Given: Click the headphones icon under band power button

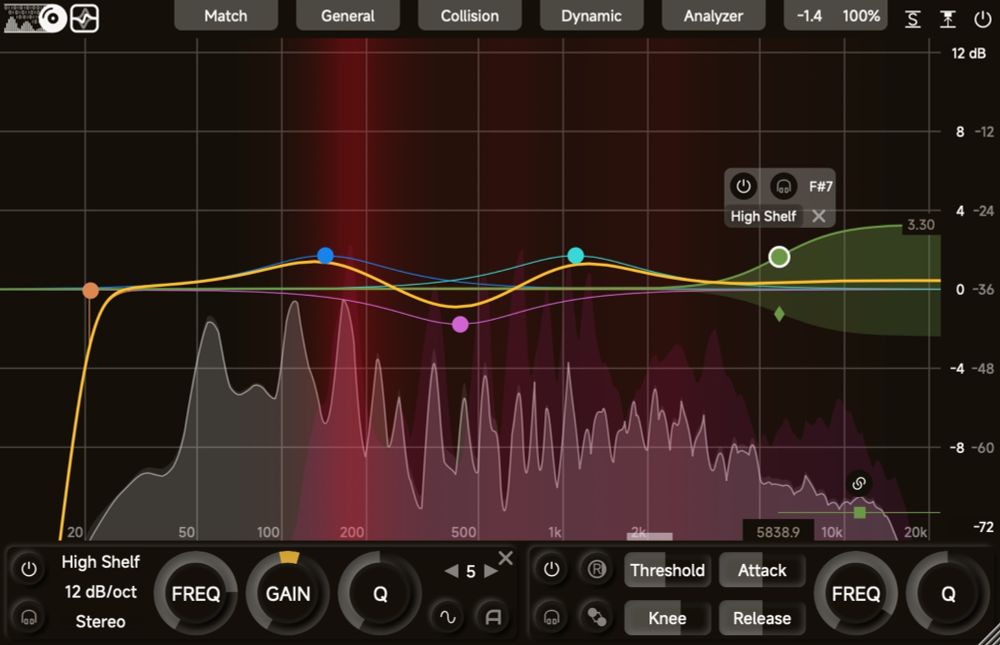Looking at the screenshot, I should 29,617.
